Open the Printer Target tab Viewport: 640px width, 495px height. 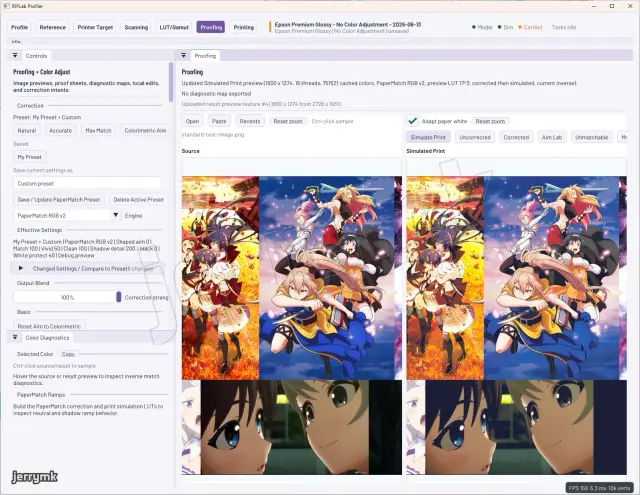[95, 27]
